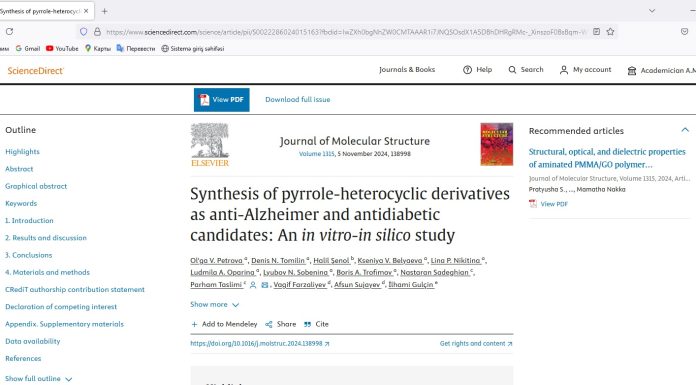This screenshot has width=696, height=385.
Task: Open the Pocket save icon
Action: click(x=684, y=32)
